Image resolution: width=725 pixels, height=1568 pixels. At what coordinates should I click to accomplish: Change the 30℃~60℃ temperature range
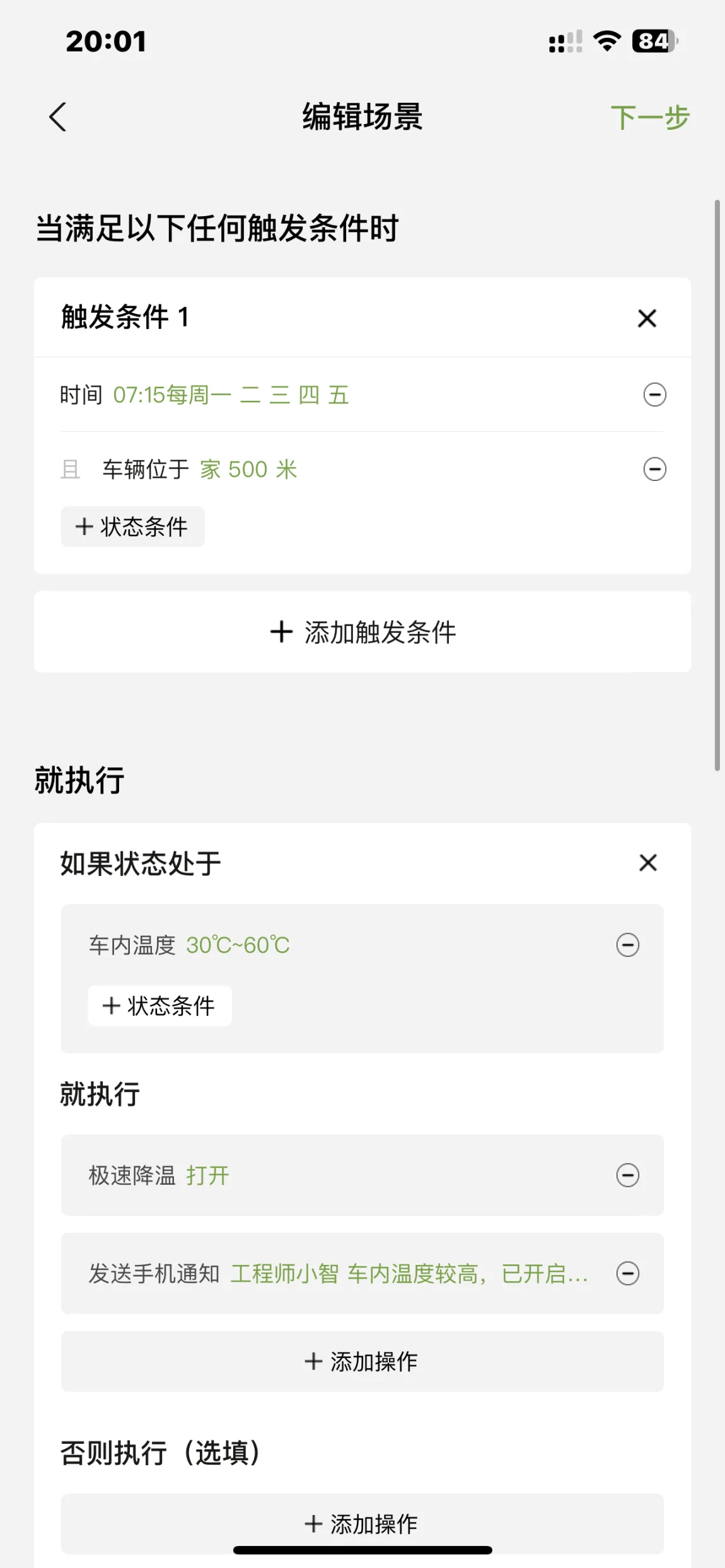click(x=238, y=945)
